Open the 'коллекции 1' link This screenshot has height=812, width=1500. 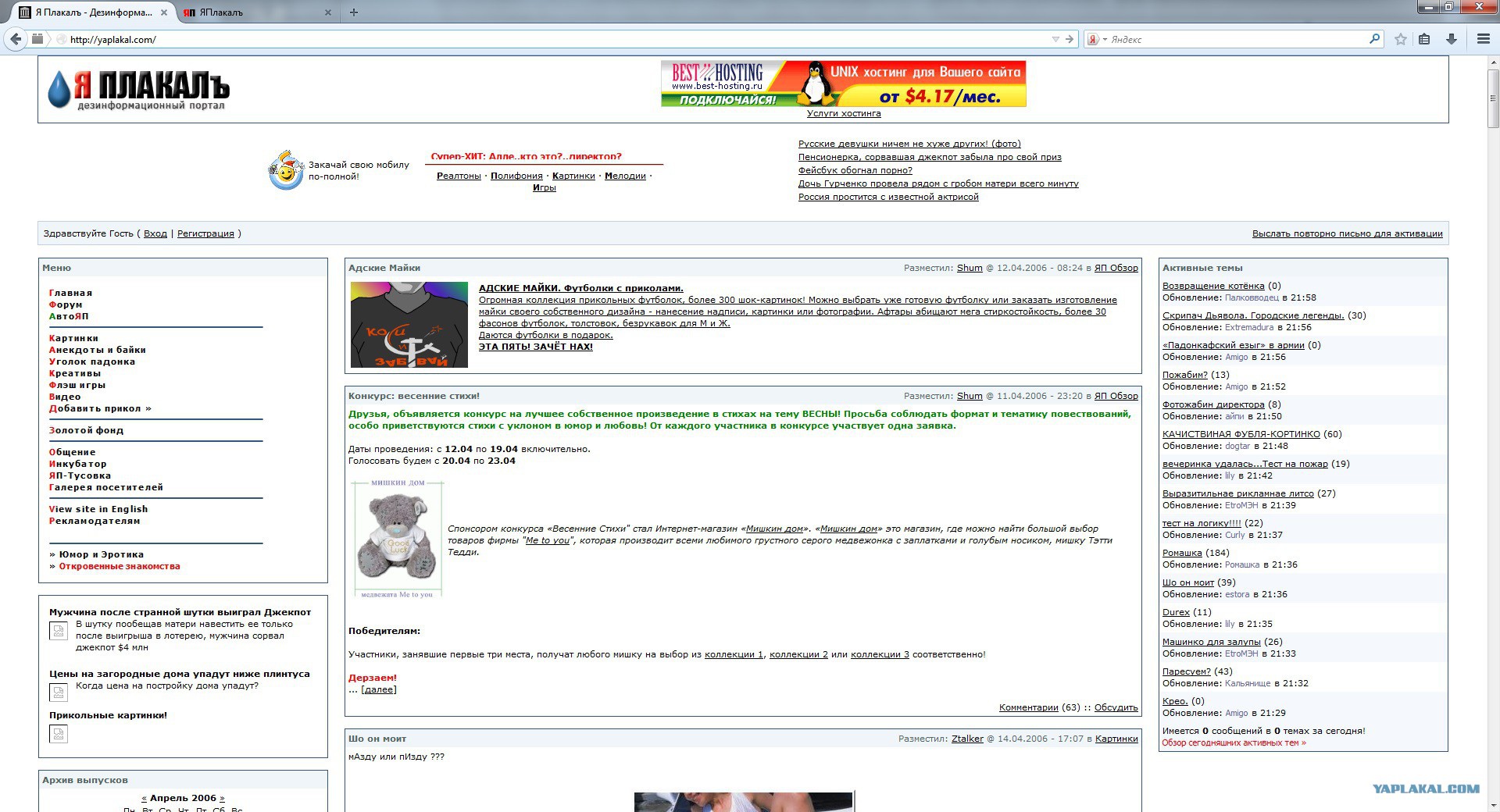point(734,654)
